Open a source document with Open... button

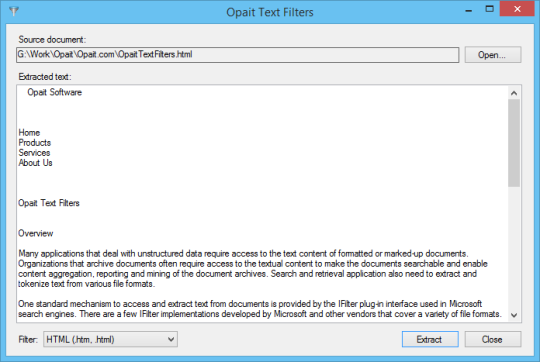click(x=493, y=55)
